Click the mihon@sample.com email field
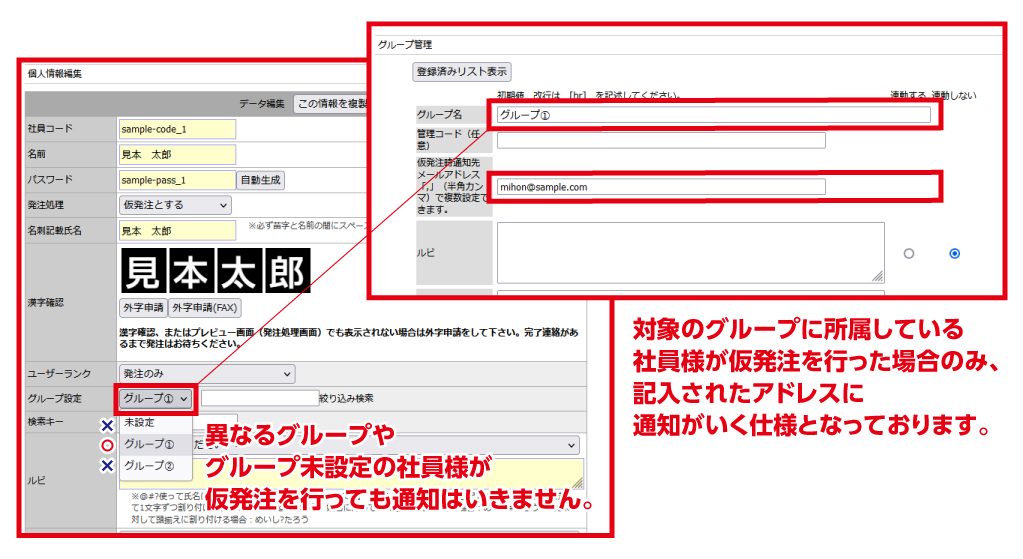The height and width of the screenshot is (559, 1023). pos(660,187)
